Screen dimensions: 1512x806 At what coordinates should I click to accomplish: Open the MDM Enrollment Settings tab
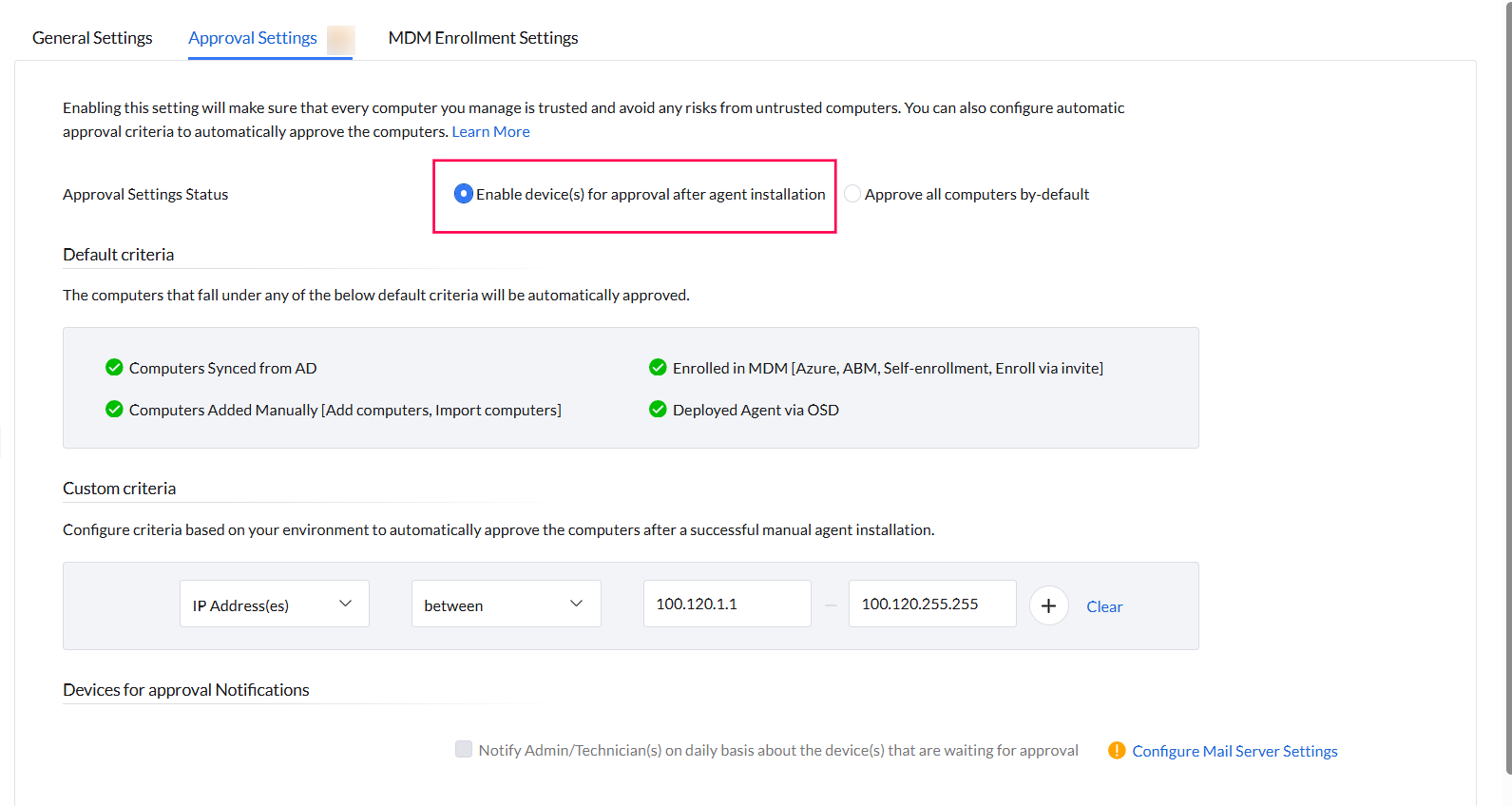483,38
